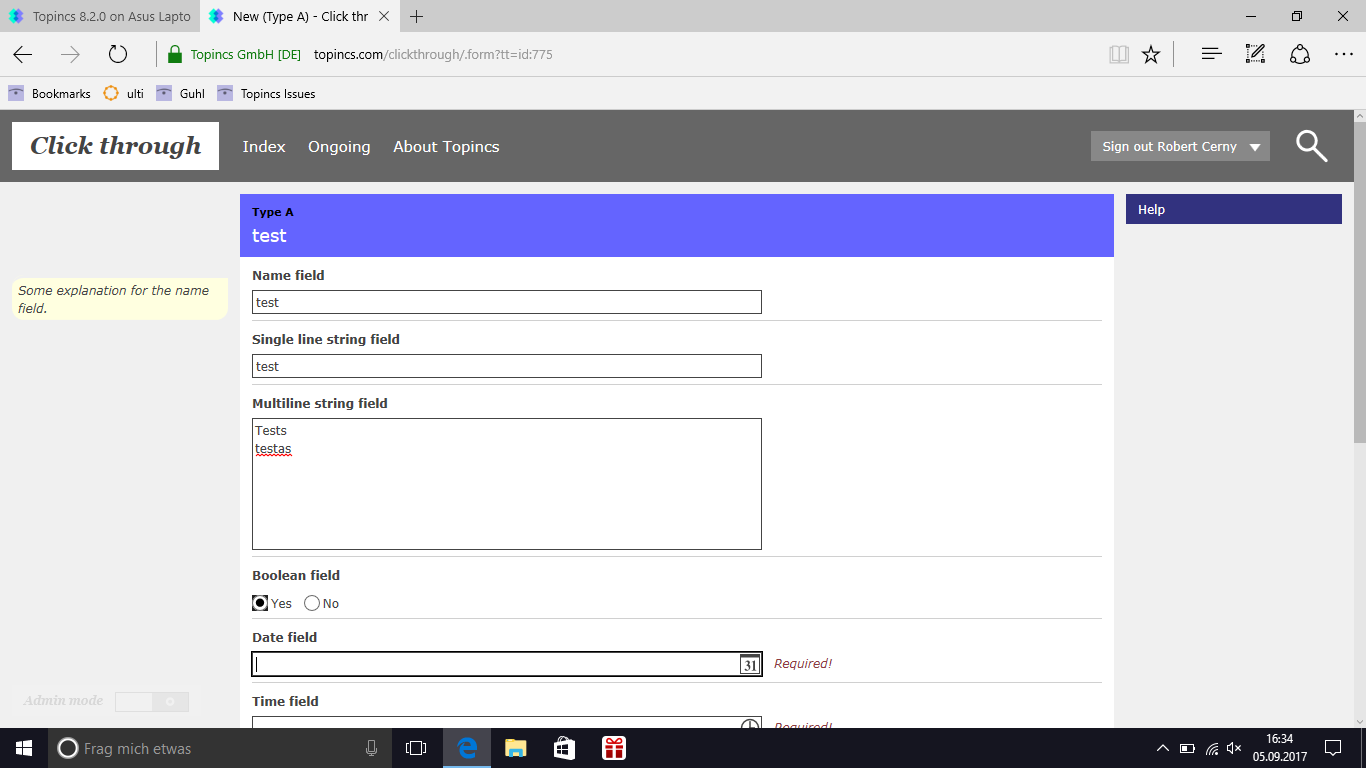Viewport: 1366px width, 768px height.
Task: Open File Explorer from the taskbar
Action: point(515,748)
